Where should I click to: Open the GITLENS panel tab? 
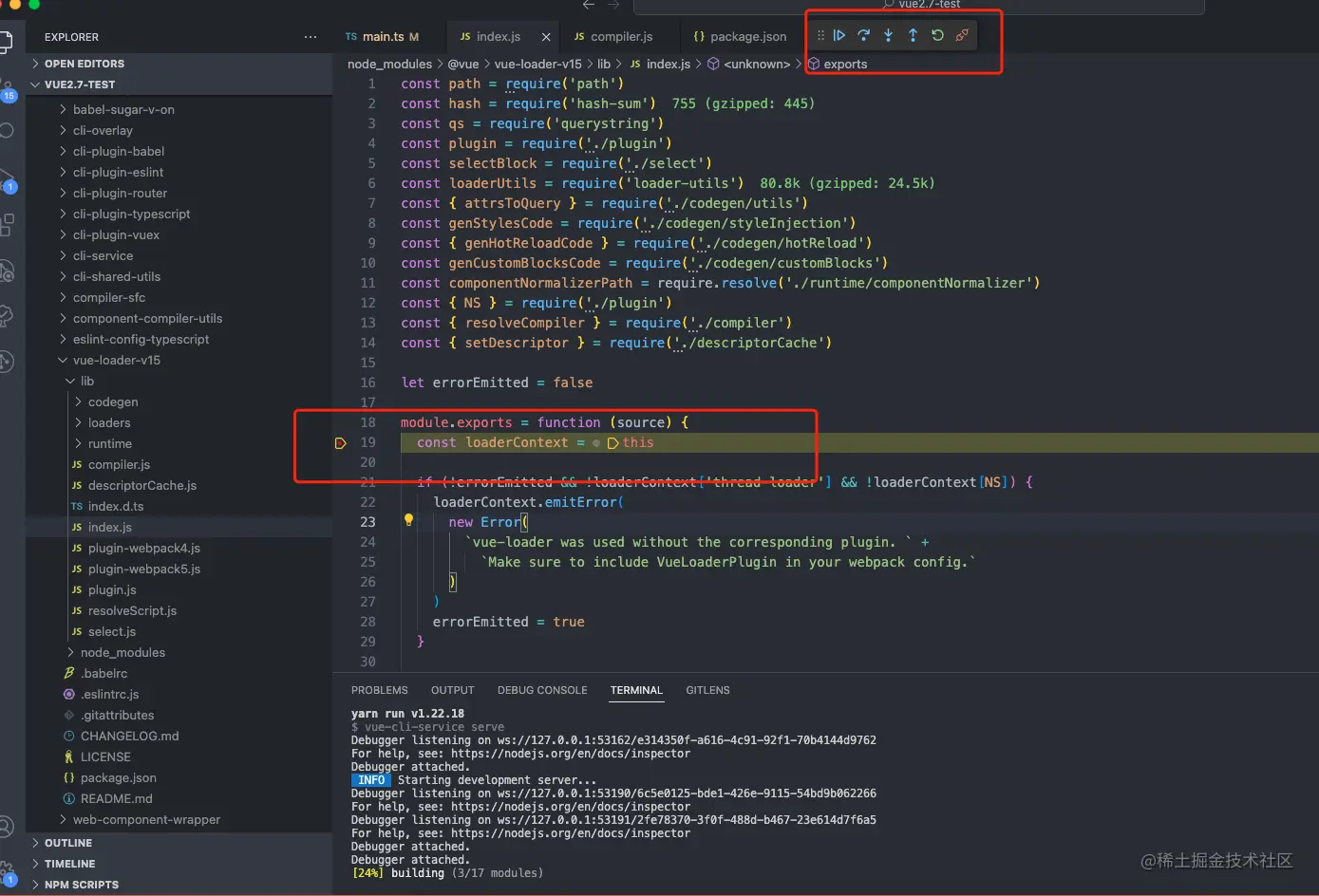707,690
